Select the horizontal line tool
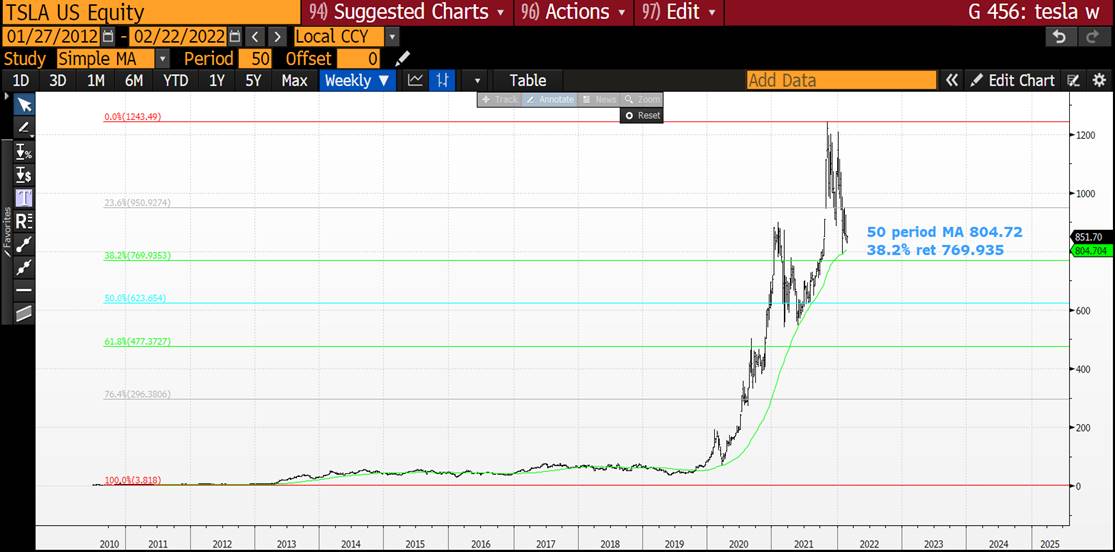 (x=24, y=290)
